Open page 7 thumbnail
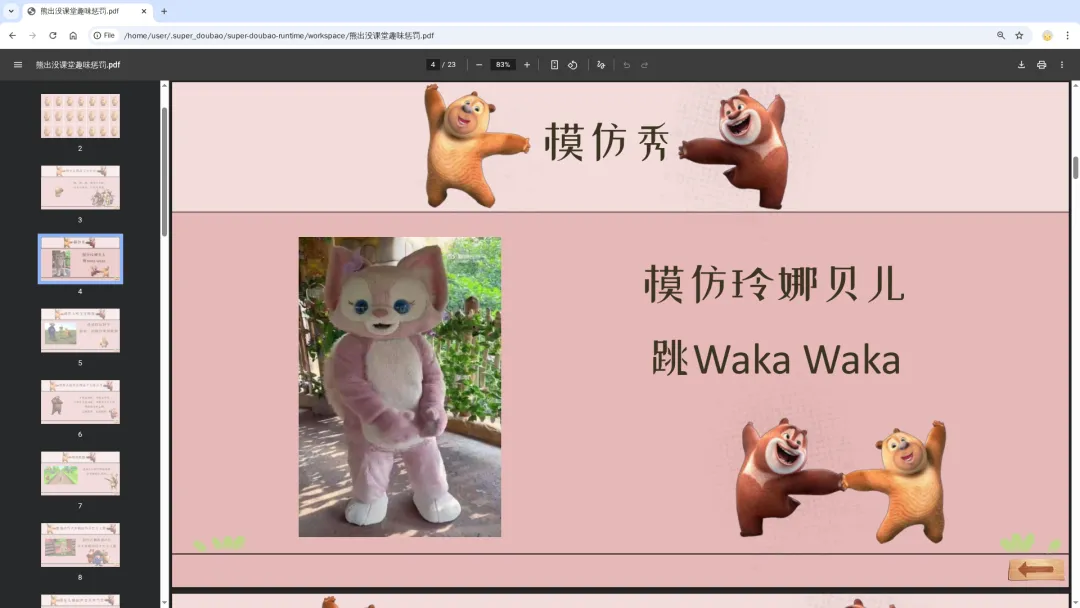 click(x=80, y=474)
